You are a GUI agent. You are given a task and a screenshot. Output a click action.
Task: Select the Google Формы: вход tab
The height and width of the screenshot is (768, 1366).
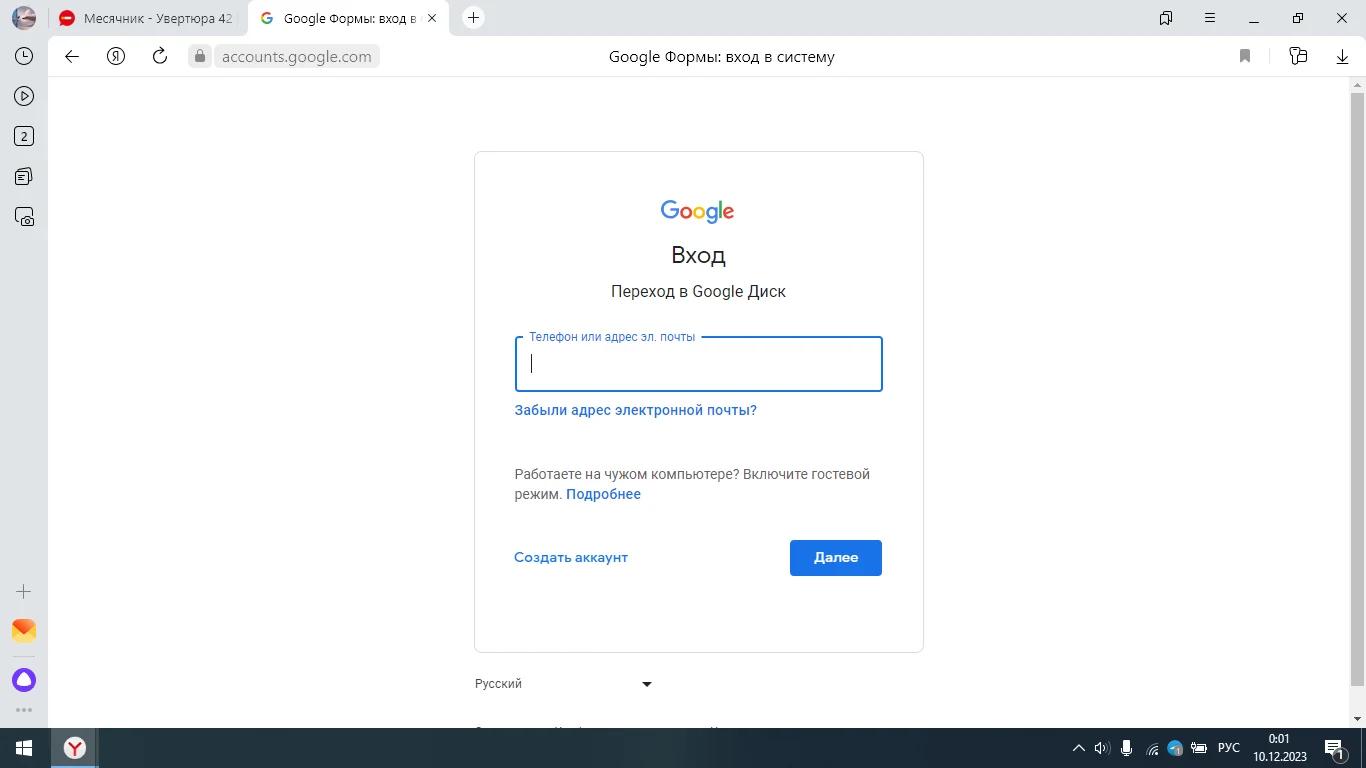point(348,18)
